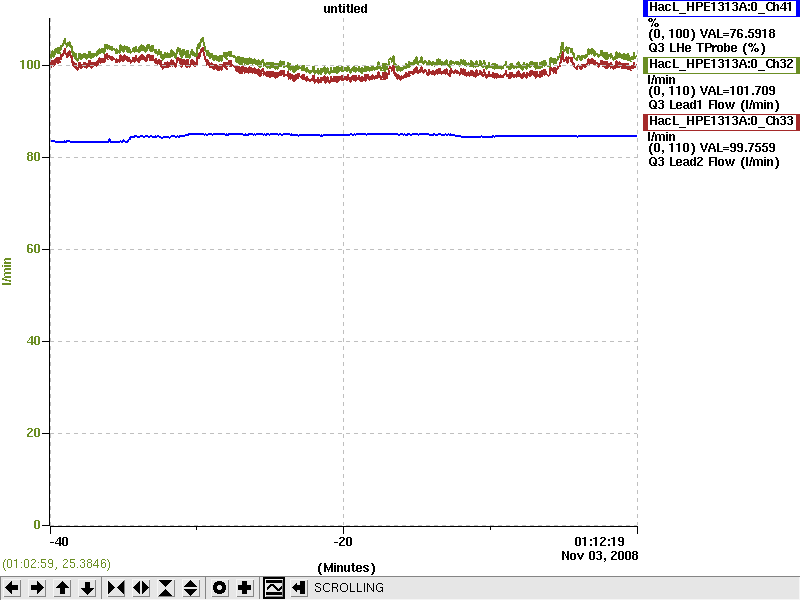Viewport: 800px width, 600px height.
Task: Toggle the graph display mode icon
Action: [x=274, y=588]
